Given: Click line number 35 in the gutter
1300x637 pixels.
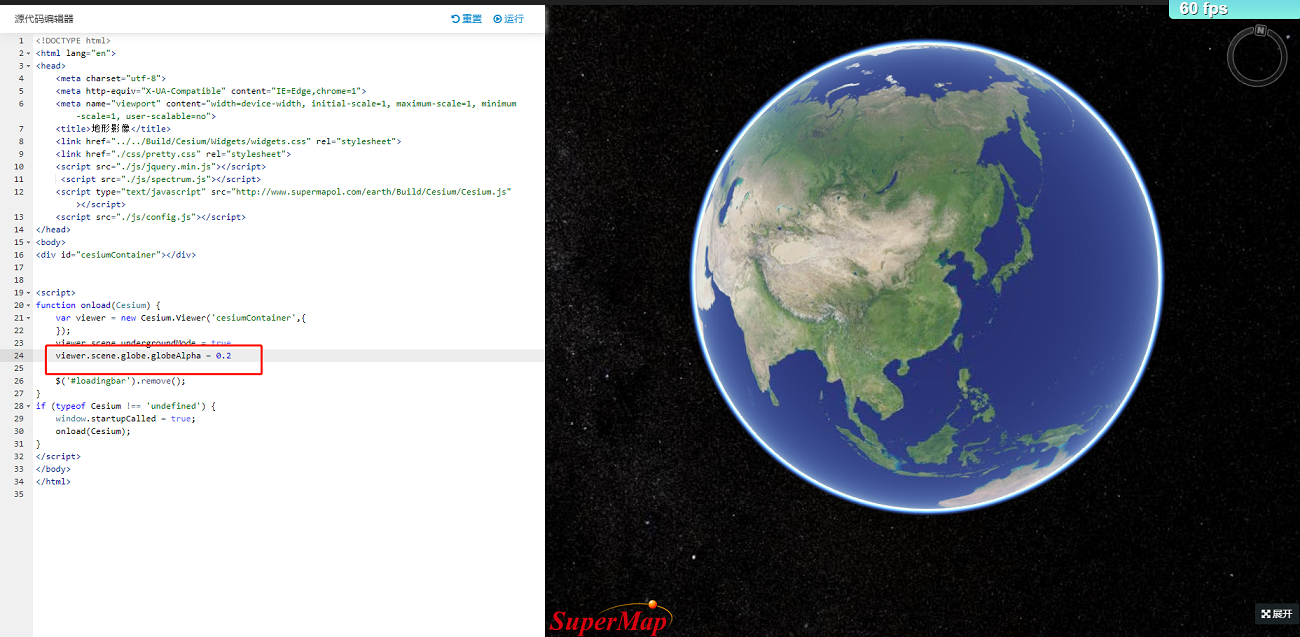Looking at the screenshot, I should click(19, 494).
